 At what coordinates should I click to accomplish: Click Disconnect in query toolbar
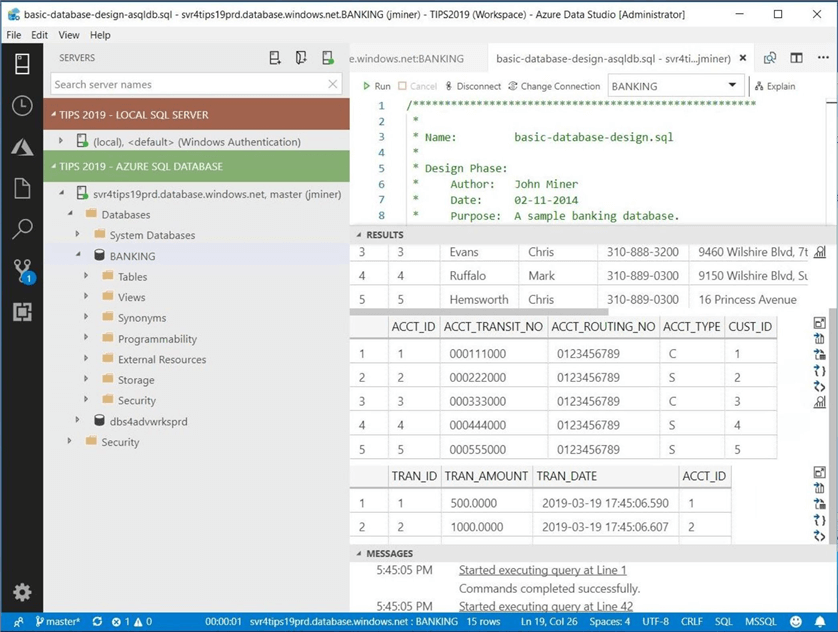click(473, 86)
